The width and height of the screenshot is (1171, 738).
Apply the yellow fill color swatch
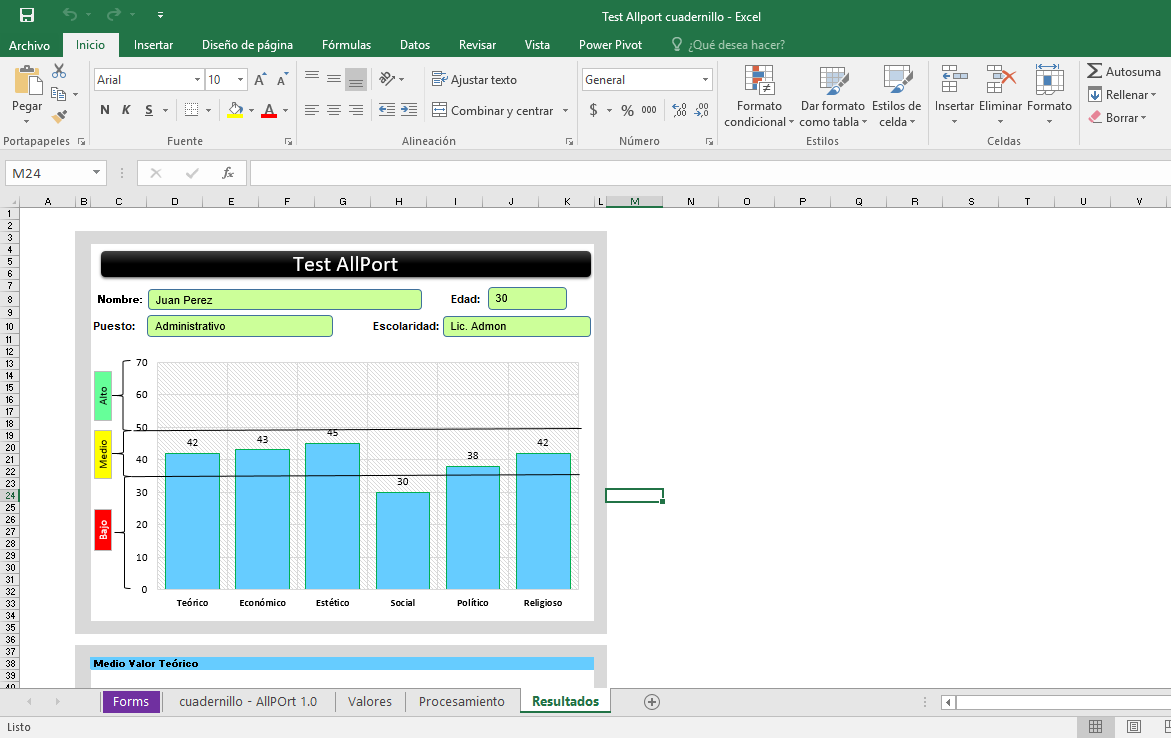pyautogui.click(x=235, y=110)
